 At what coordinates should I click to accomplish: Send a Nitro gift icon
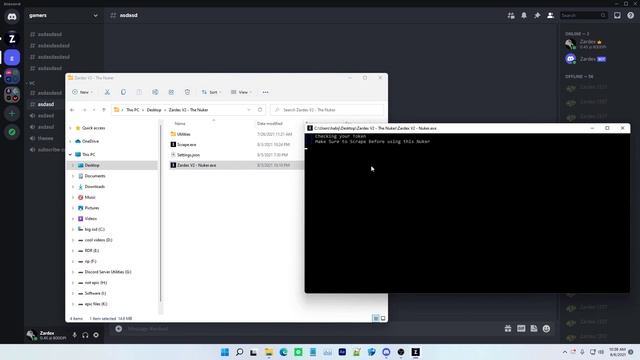508,329
